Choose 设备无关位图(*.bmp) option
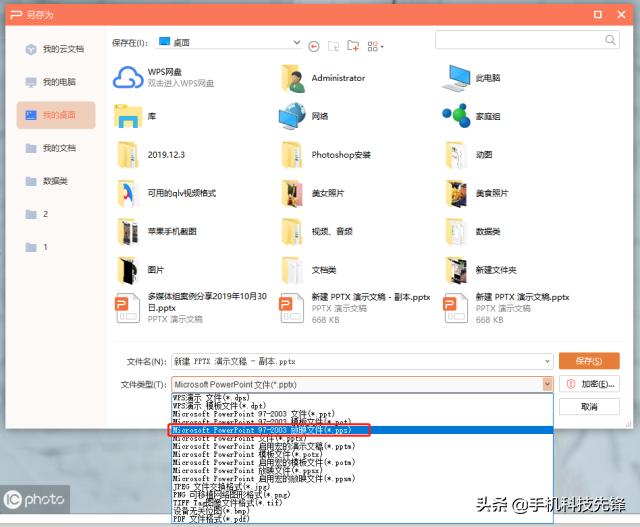 click(x=362, y=511)
